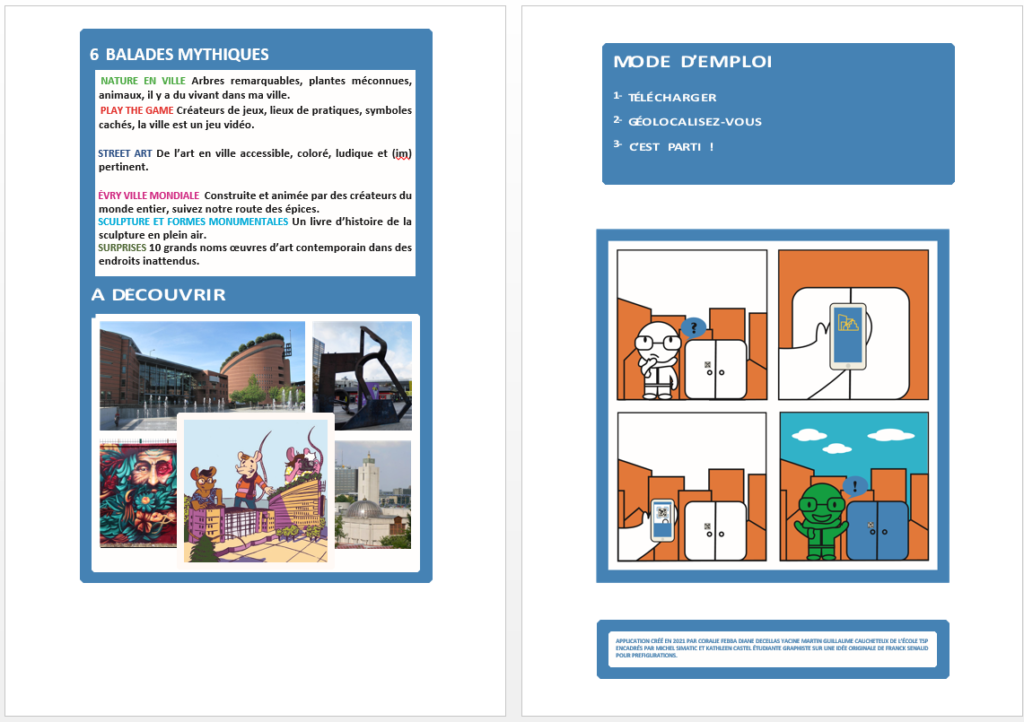Click the question mark speech bubble
Viewport: 1024px width, 722px height.
tap(694, 327)
